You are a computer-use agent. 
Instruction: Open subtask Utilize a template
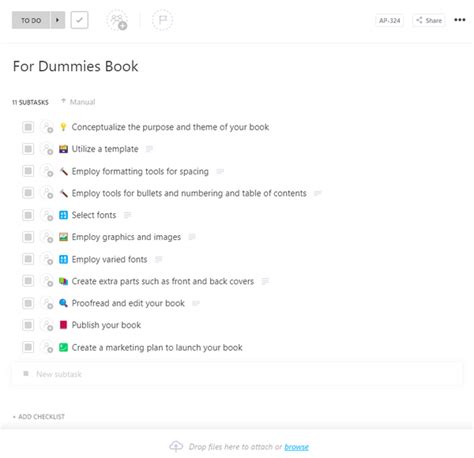105,149
